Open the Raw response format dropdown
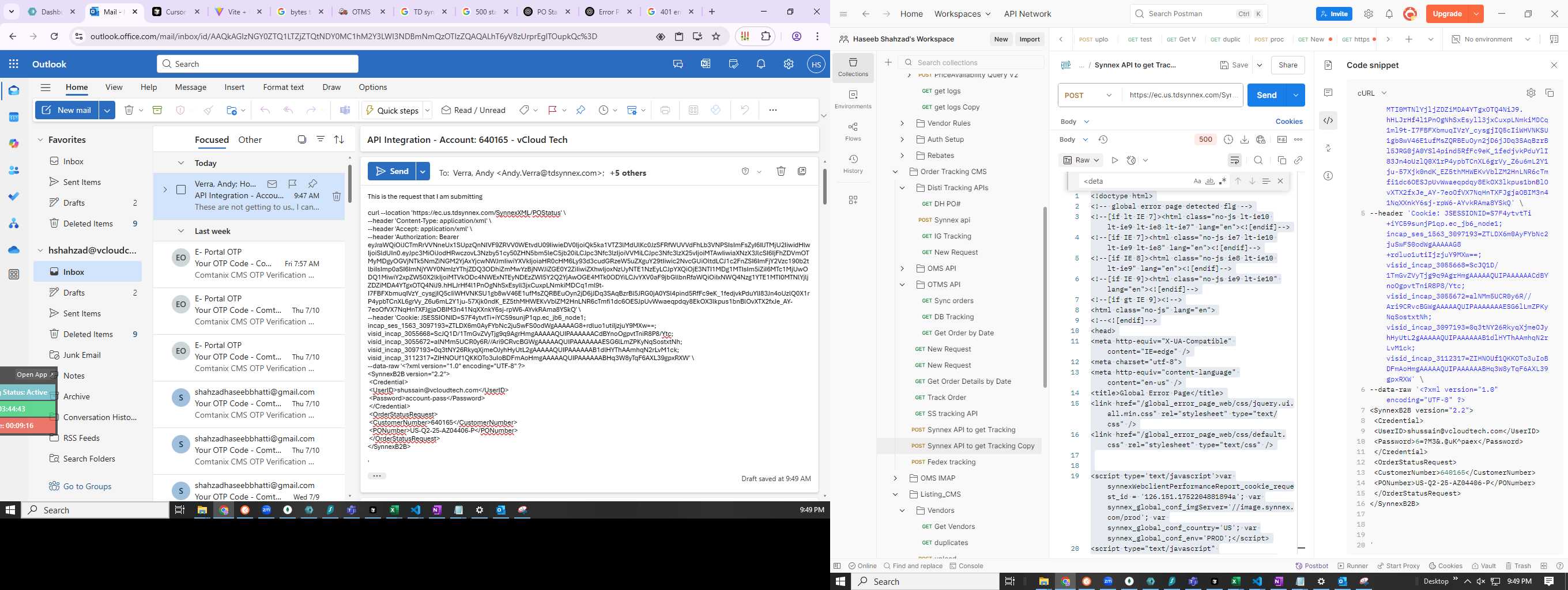The width and height of the screenshot is (1568, 590). (x=1081, y=160)
